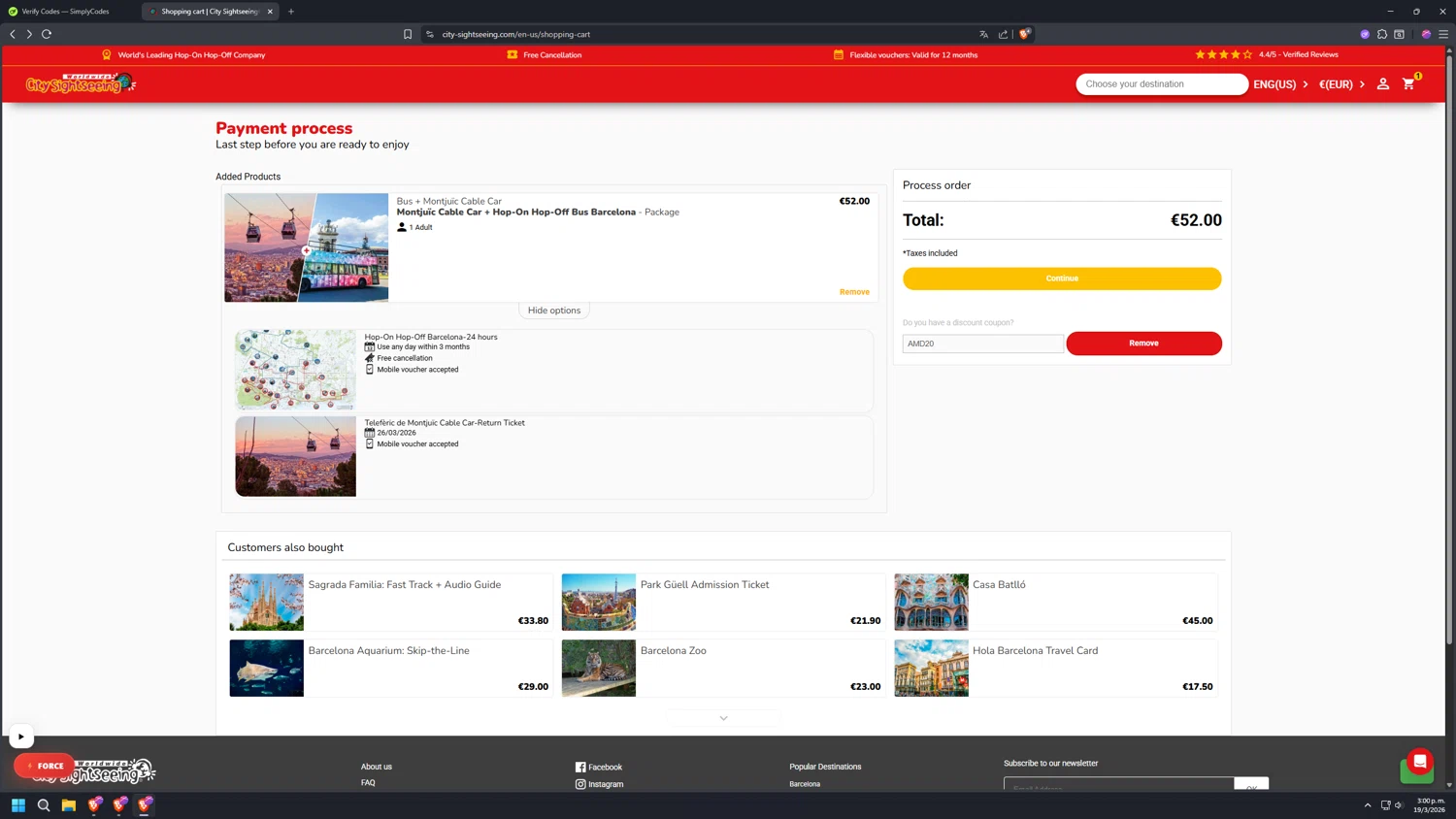Click the page vertical scrollbar
This screenshot has width=1456, height=819.
click(1449, 350)
